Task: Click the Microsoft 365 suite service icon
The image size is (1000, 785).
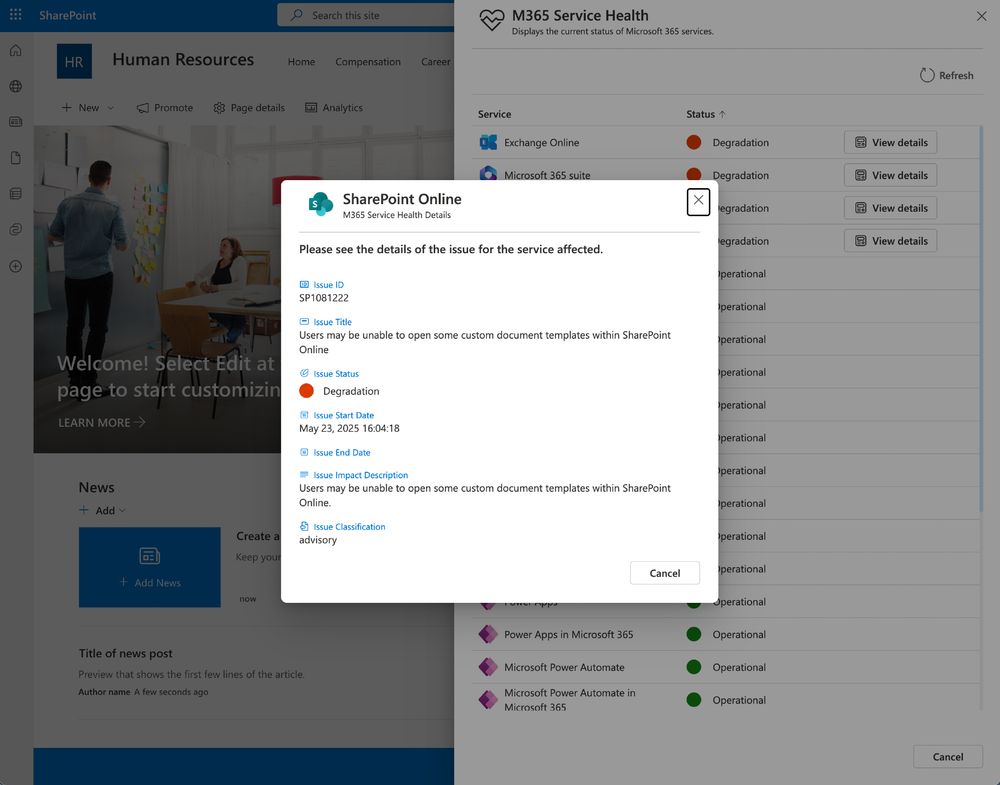Action: click(488, 173)
